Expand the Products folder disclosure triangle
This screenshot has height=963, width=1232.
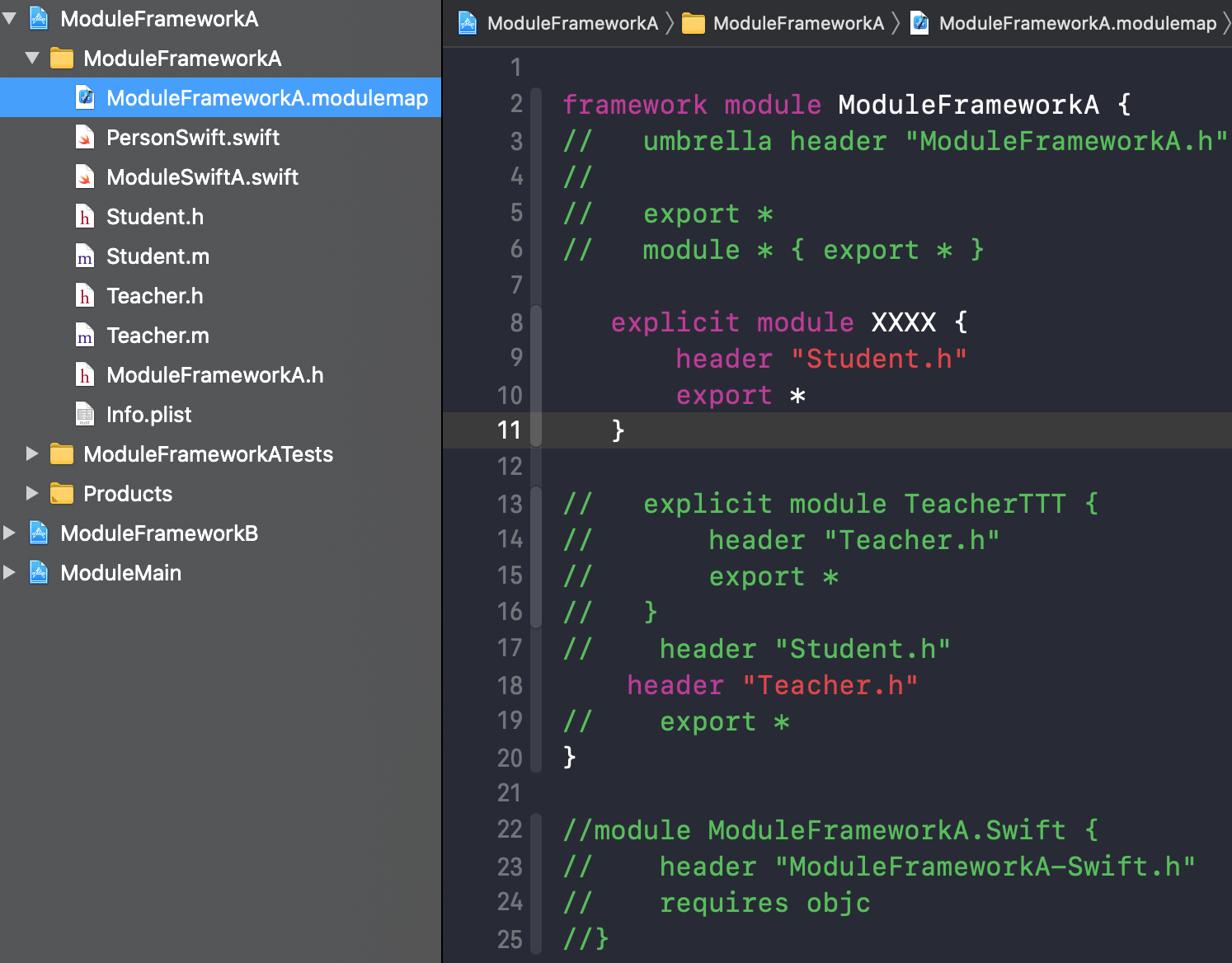coord(32,493)
